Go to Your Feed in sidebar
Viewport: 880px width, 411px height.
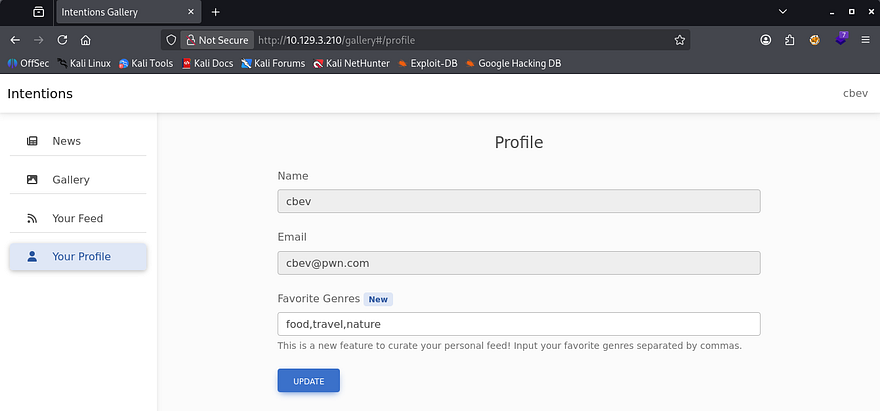pos(77,218)
